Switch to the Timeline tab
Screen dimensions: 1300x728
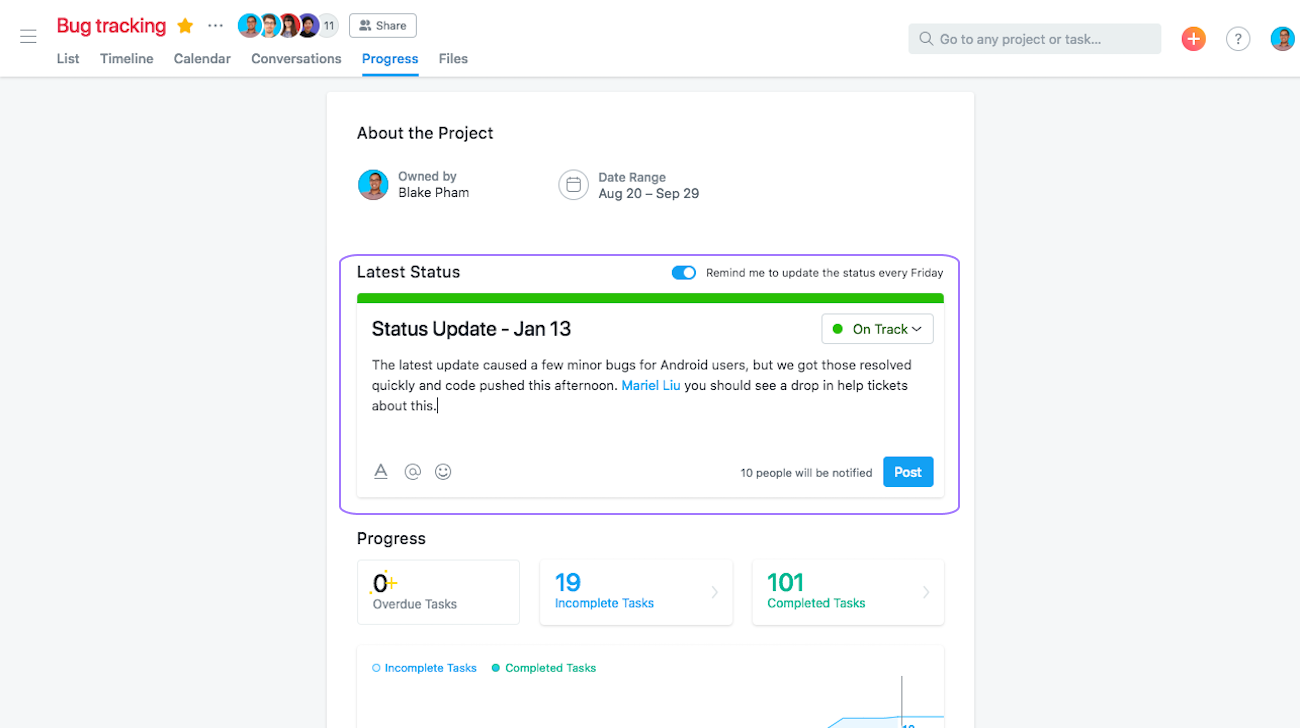127,59
